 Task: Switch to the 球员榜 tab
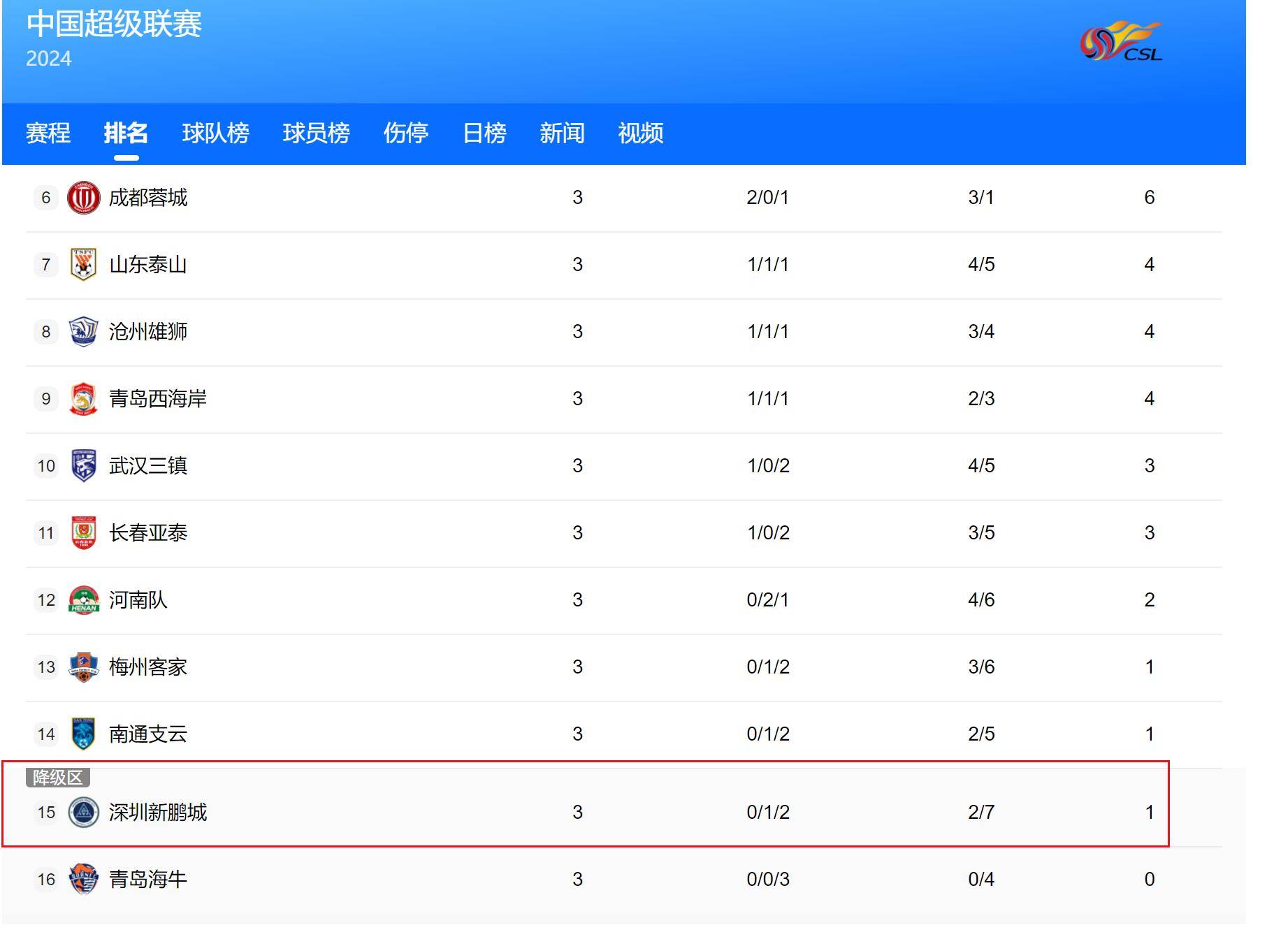point(317,133)
